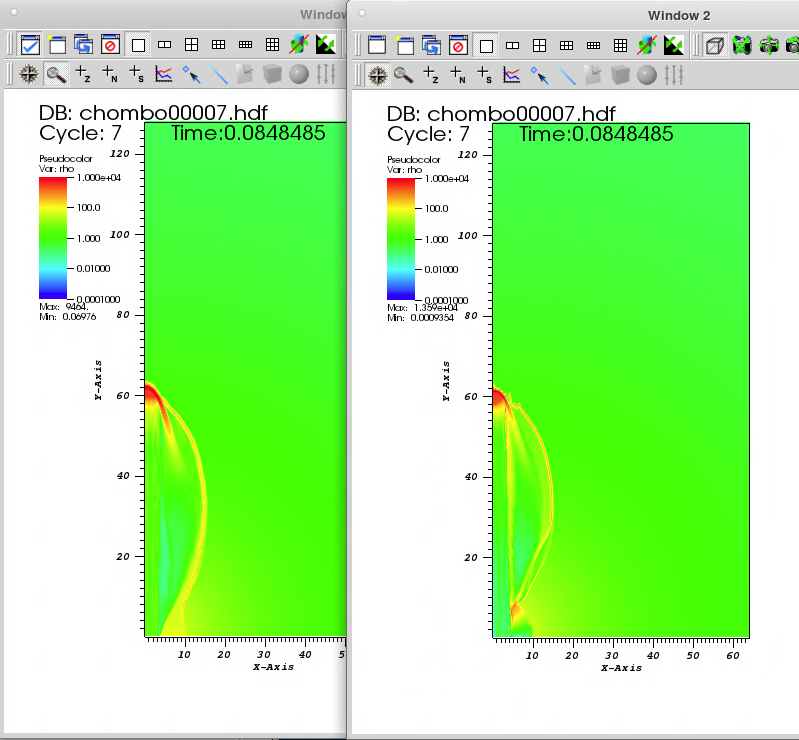Screen dimensions: 799x740
Task: Choose the 3x3 layout in Window 2
Action: [x=621, y=46]
